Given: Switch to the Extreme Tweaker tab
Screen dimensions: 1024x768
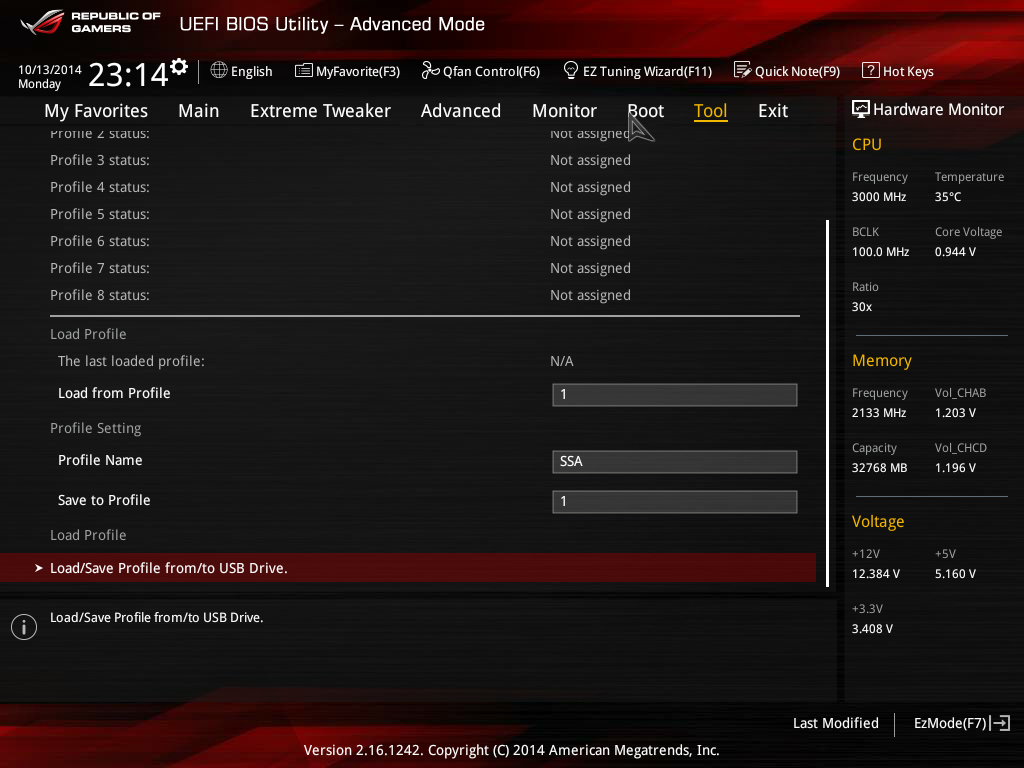Looking at the screenshot, I should click(320, 111).
